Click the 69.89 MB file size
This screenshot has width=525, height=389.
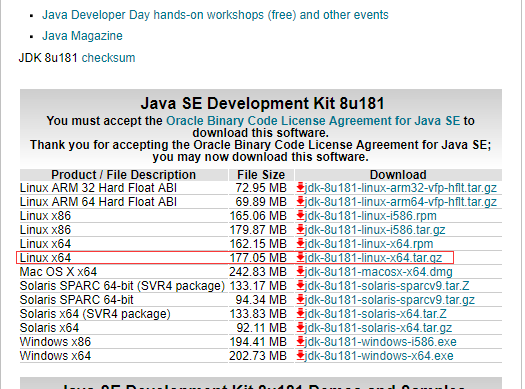[261, 202]
